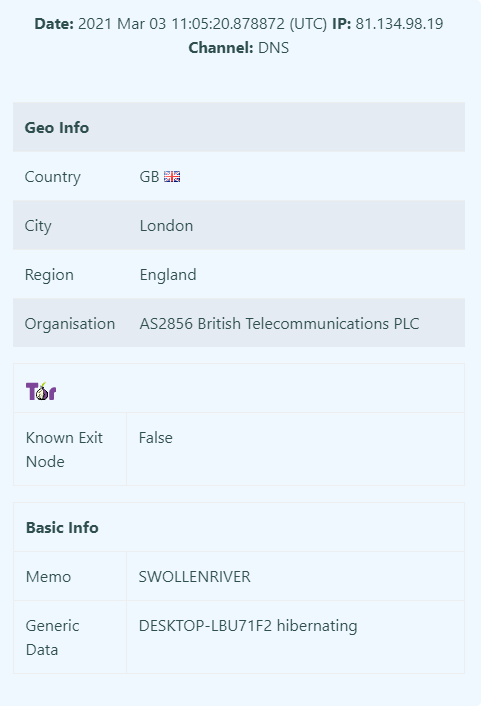
Task: Click the Country label
Action: tap(52, 177)
